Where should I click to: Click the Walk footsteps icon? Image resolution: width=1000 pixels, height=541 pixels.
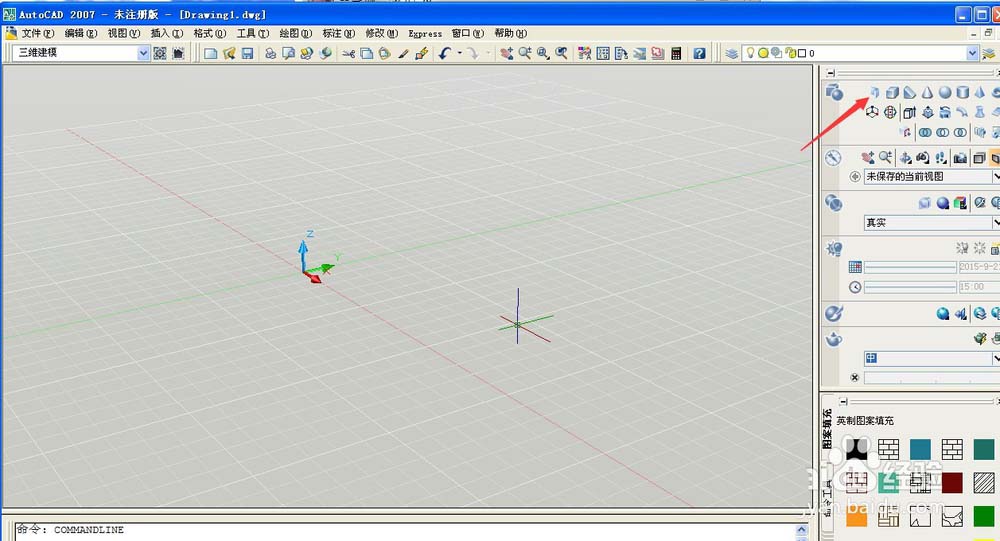941,157
